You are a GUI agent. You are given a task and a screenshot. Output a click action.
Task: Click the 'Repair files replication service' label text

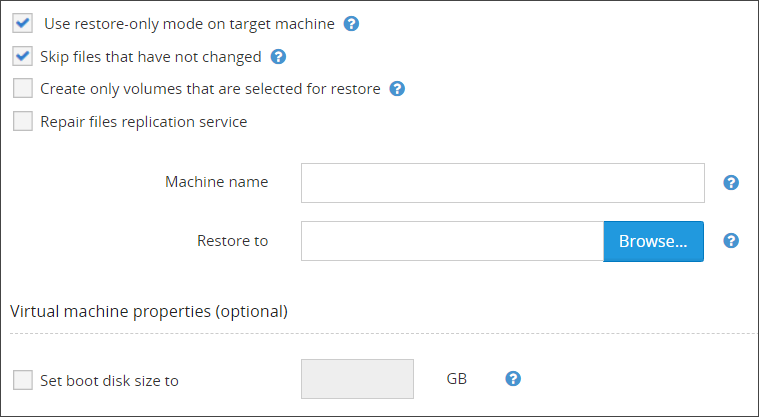pyautogui.click(x=143, y=122)
